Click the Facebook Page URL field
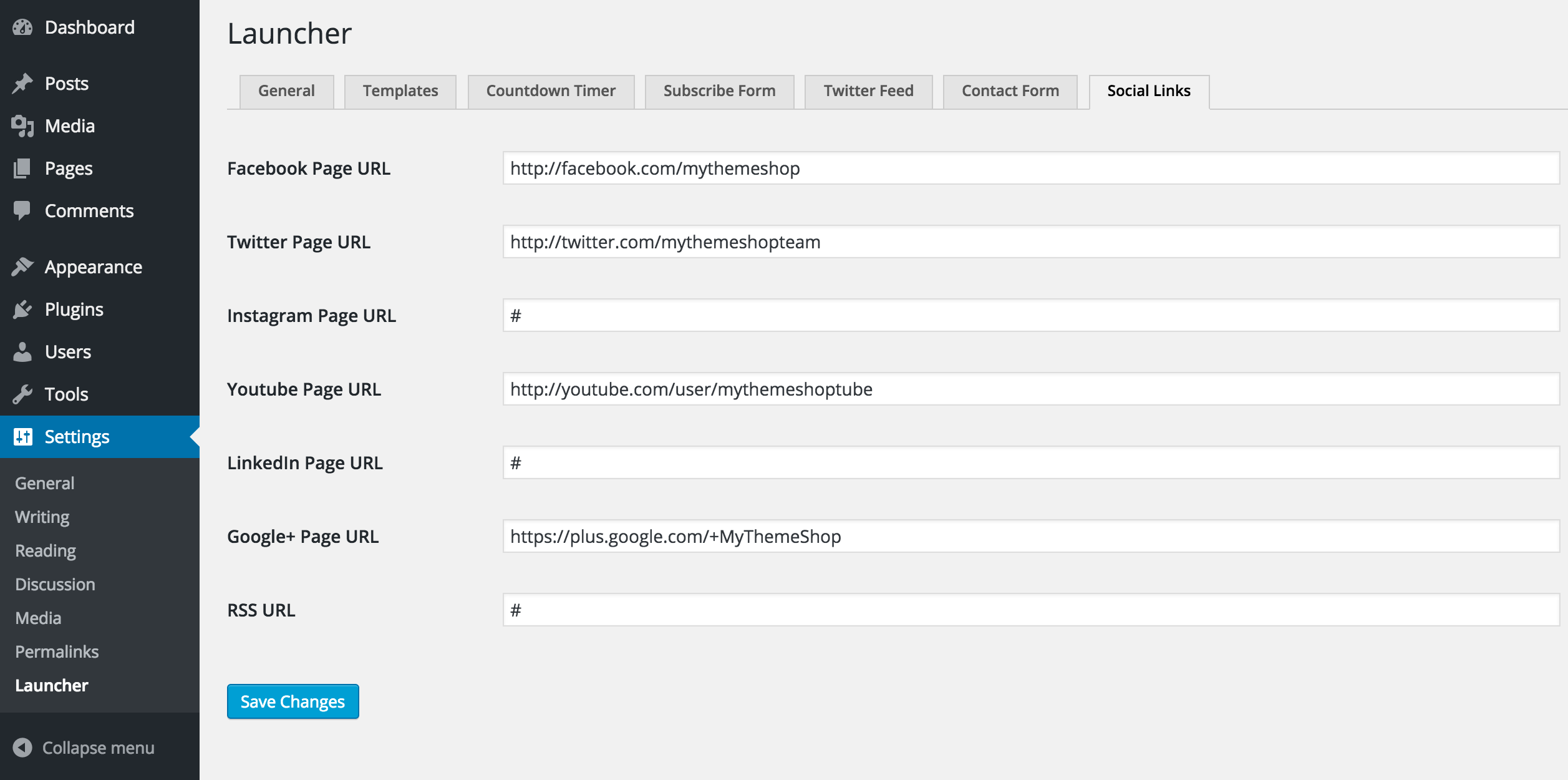 pos(1031,168)
